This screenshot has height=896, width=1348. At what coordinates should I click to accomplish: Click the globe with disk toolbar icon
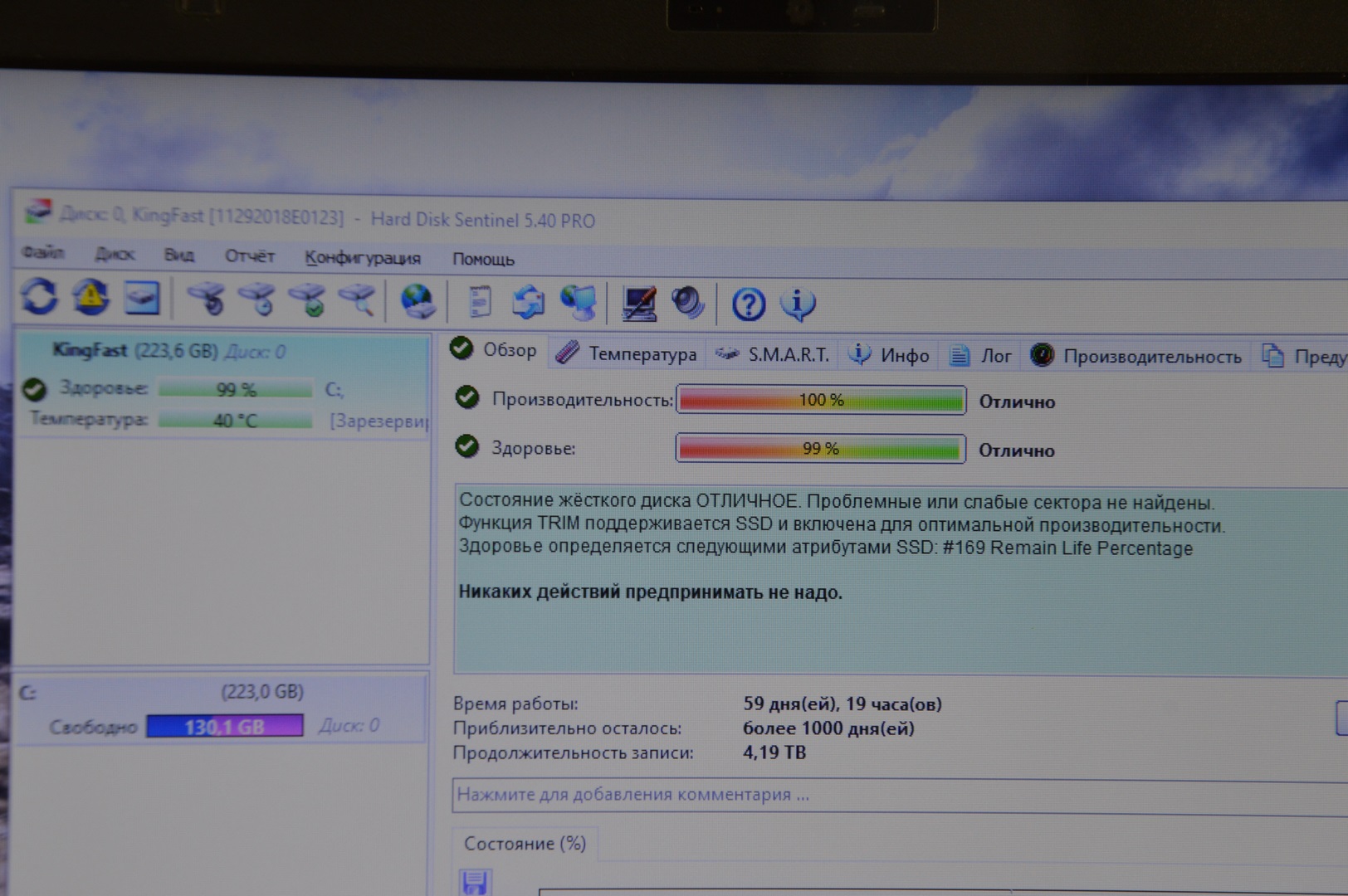(418, 301)
